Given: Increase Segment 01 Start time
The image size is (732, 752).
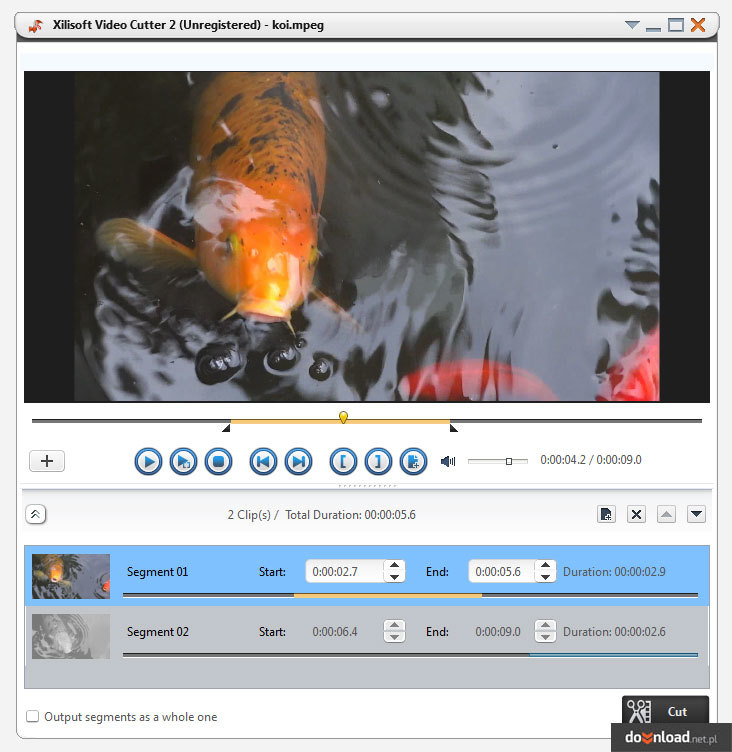Looking at the screenshot, I should [394, 565].
